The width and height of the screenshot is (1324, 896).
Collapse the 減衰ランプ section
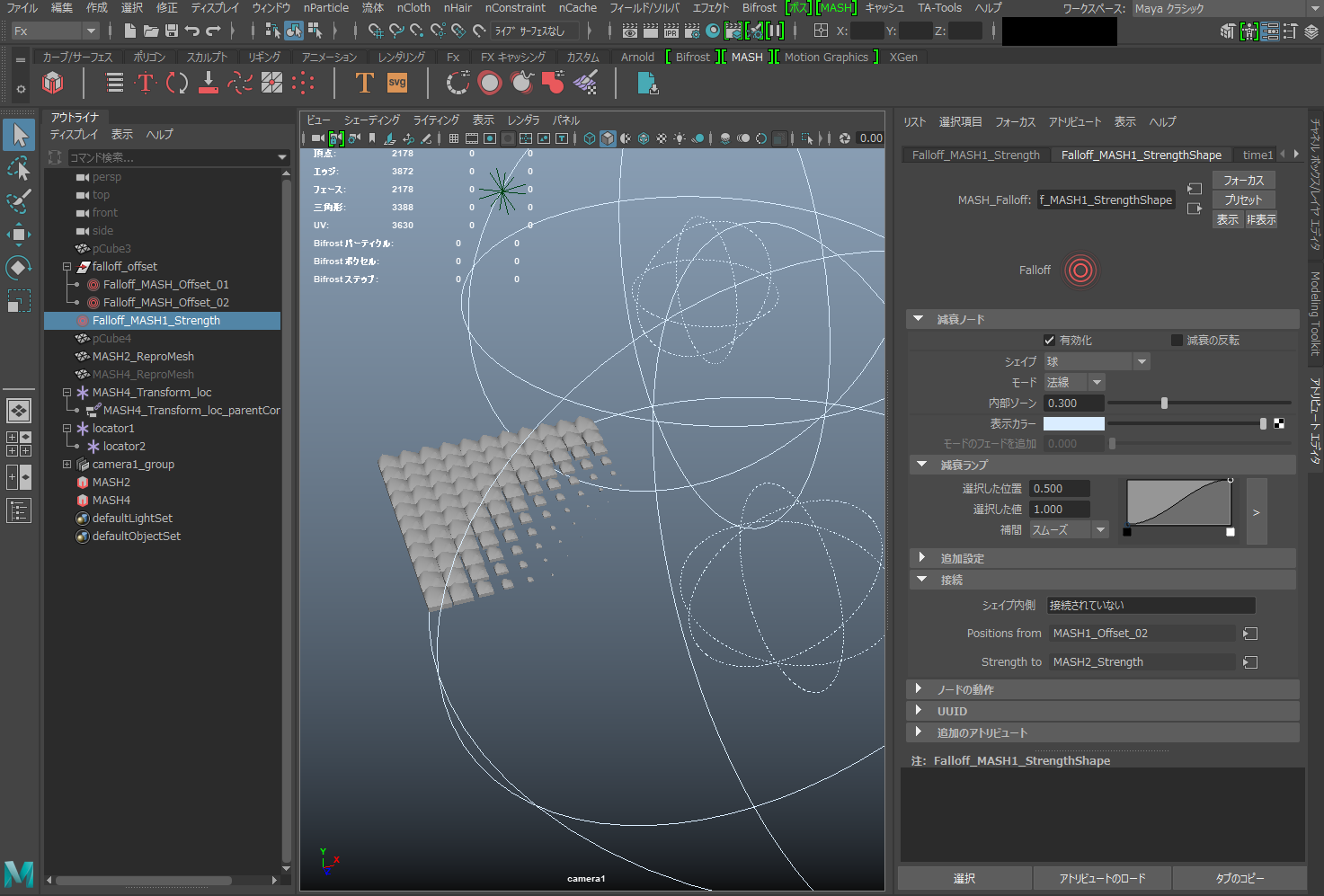pyautogui.click(x=921, y=465)
